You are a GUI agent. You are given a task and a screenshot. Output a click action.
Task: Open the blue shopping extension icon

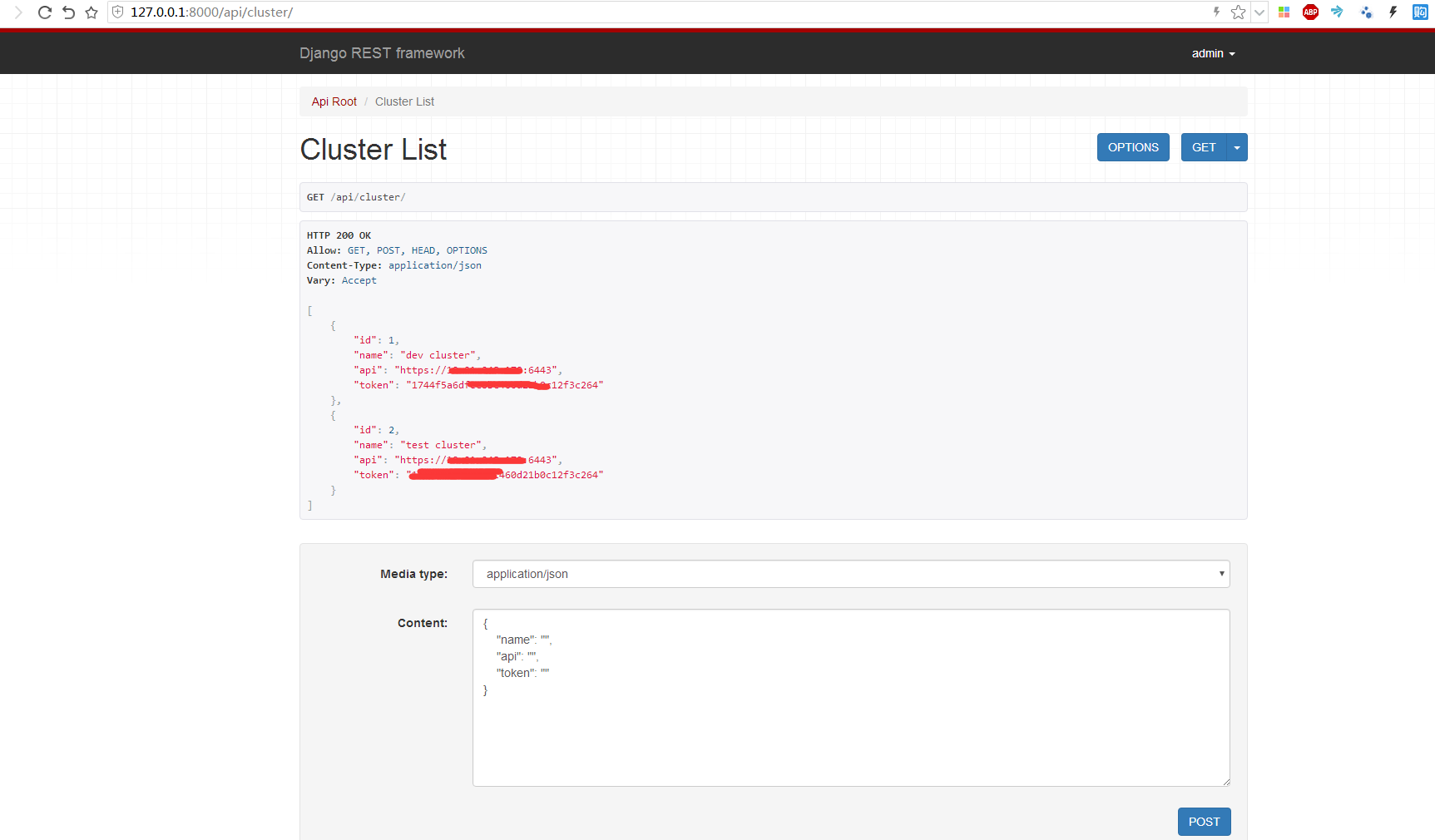[1420, 12]
